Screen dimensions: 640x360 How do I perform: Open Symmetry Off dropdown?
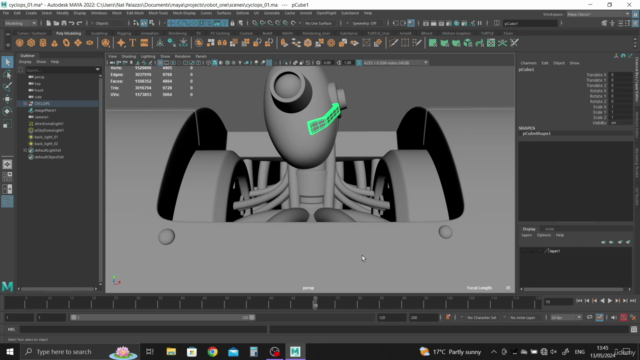point(367,23)
